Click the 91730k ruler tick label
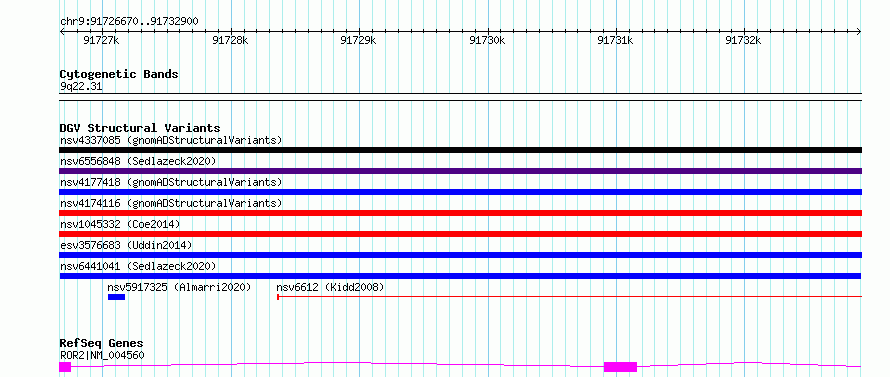 pyautogui.click(x=487, y=40)
